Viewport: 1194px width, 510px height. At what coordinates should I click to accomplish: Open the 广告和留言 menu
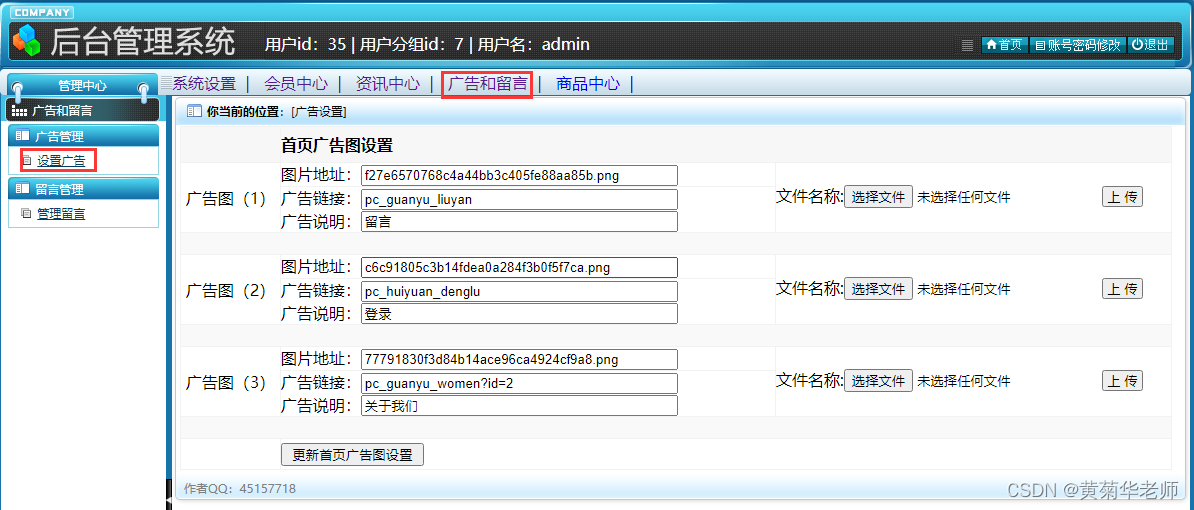click(x=487, y=84)
